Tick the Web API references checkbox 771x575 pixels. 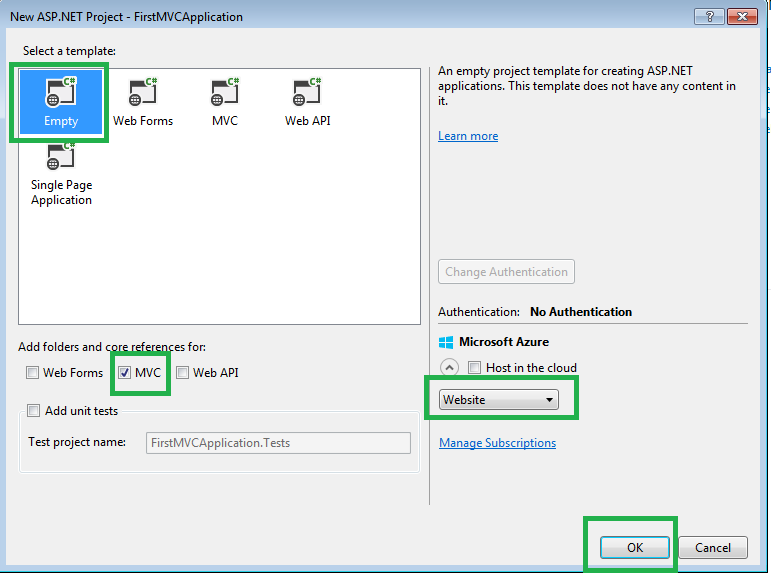click(182, 373)
